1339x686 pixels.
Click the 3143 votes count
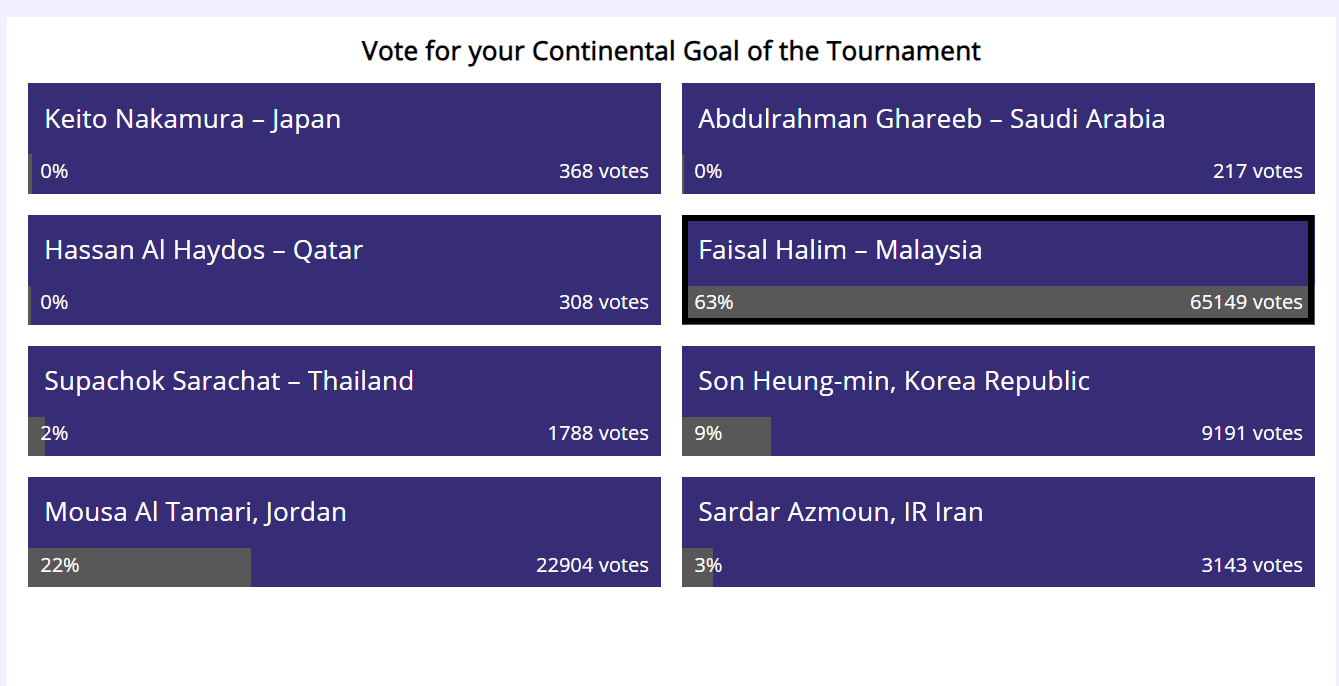[x=1252, y=565]
